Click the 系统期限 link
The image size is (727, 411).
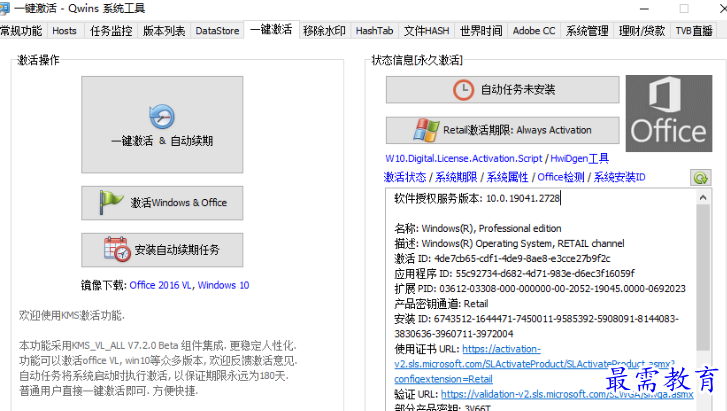(x=456, y=177)
